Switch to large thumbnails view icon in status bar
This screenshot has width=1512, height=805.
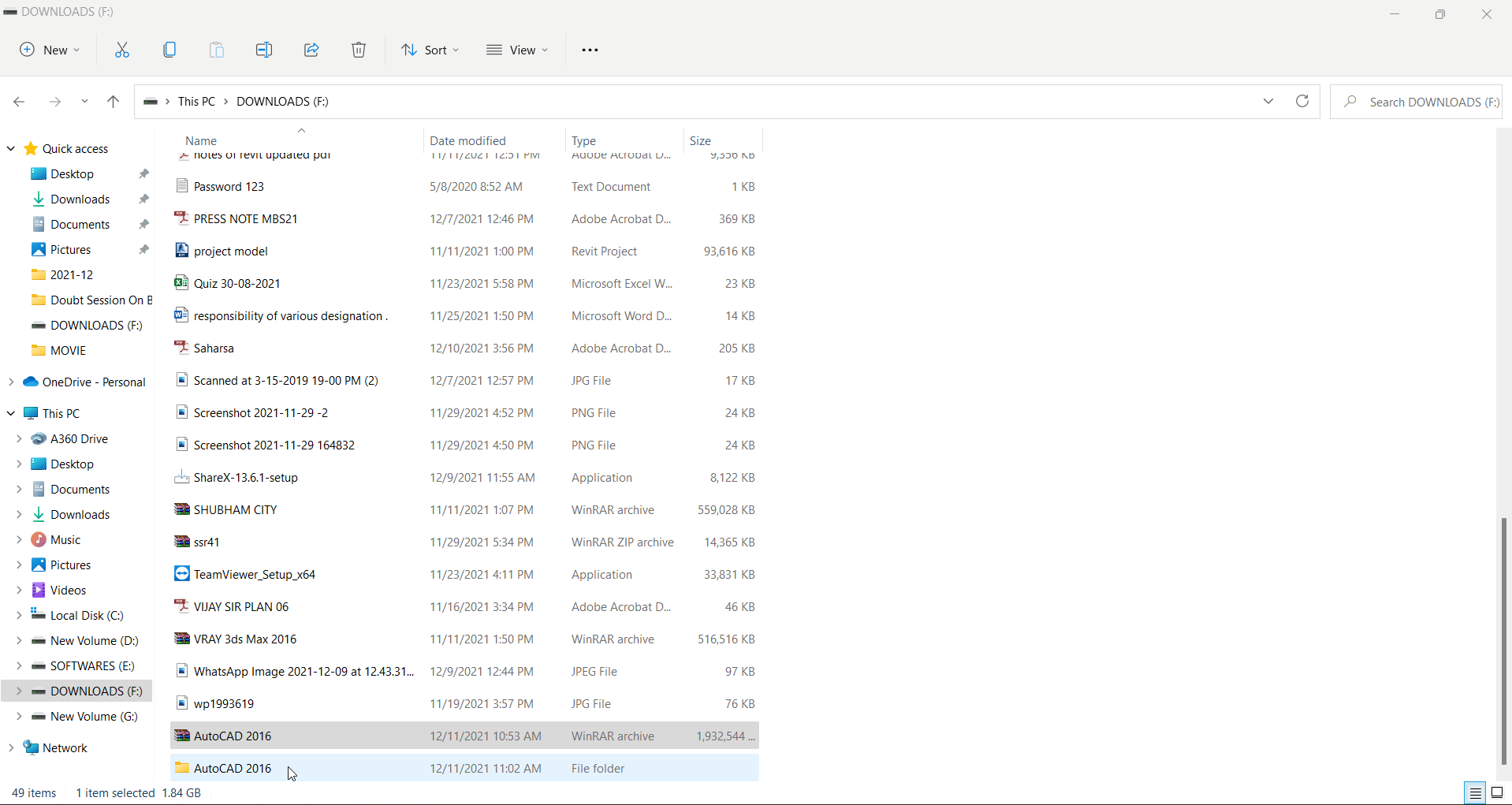(1497, 793)
